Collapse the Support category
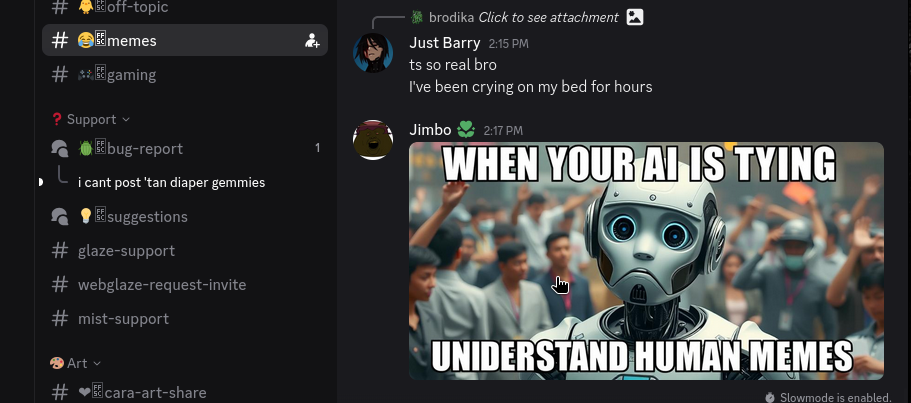 (x=90, y=120)
